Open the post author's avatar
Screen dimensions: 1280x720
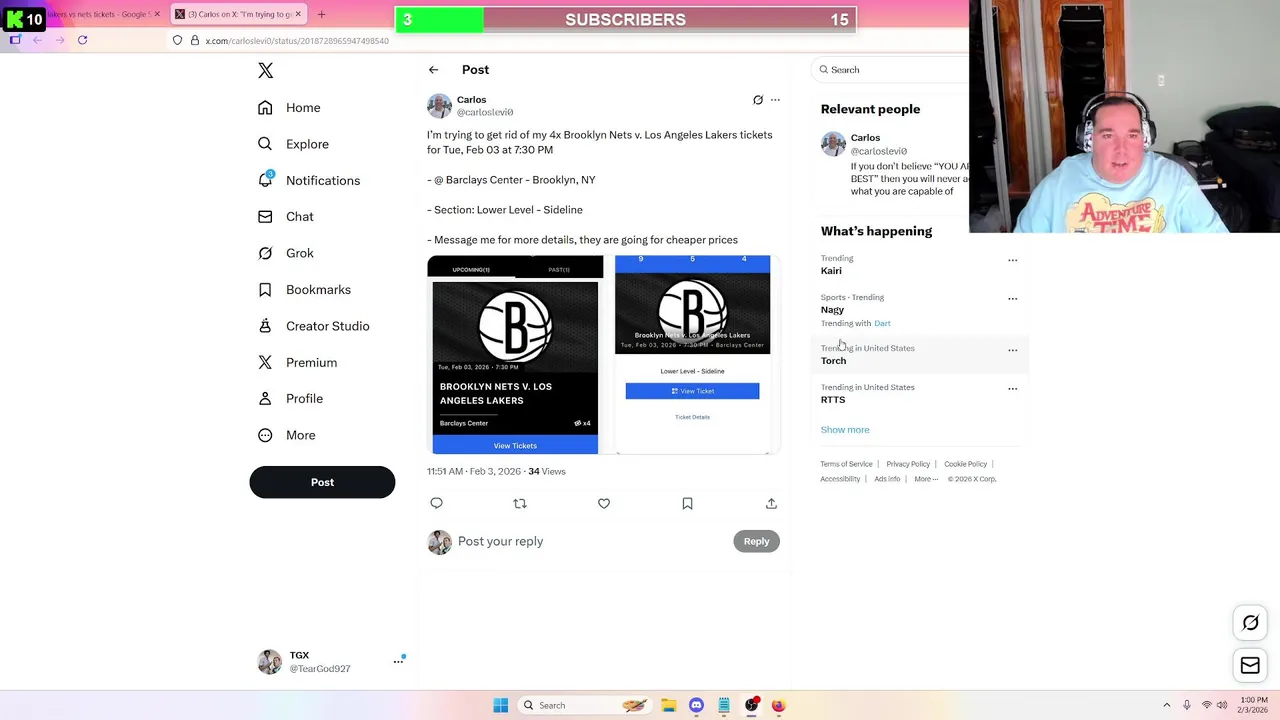(x=439, y=106)
